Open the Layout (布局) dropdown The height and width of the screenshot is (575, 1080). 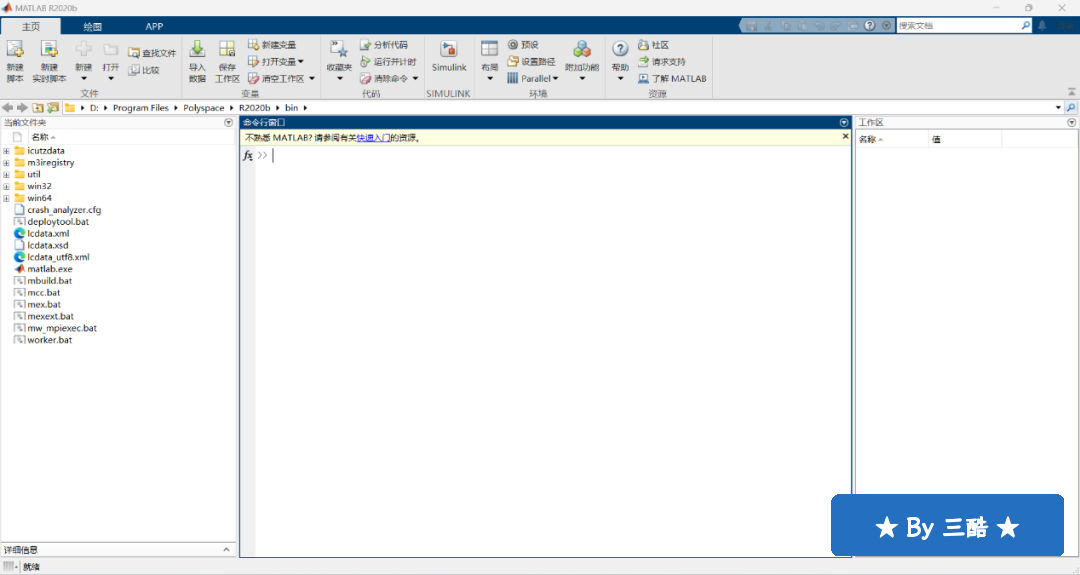[x=490, y=61]
